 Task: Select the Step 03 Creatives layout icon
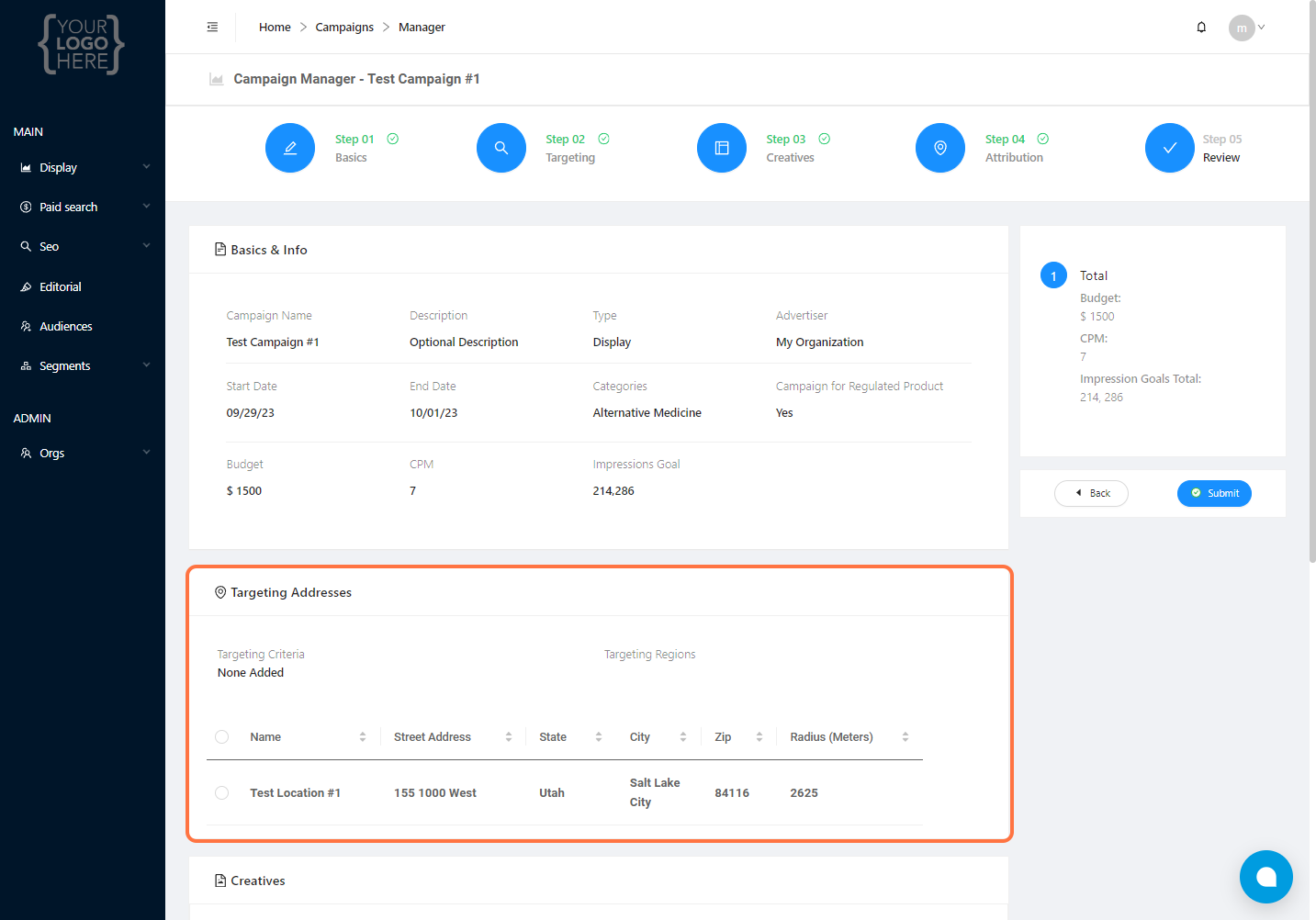pyautogui.click(x=722, y=148)
